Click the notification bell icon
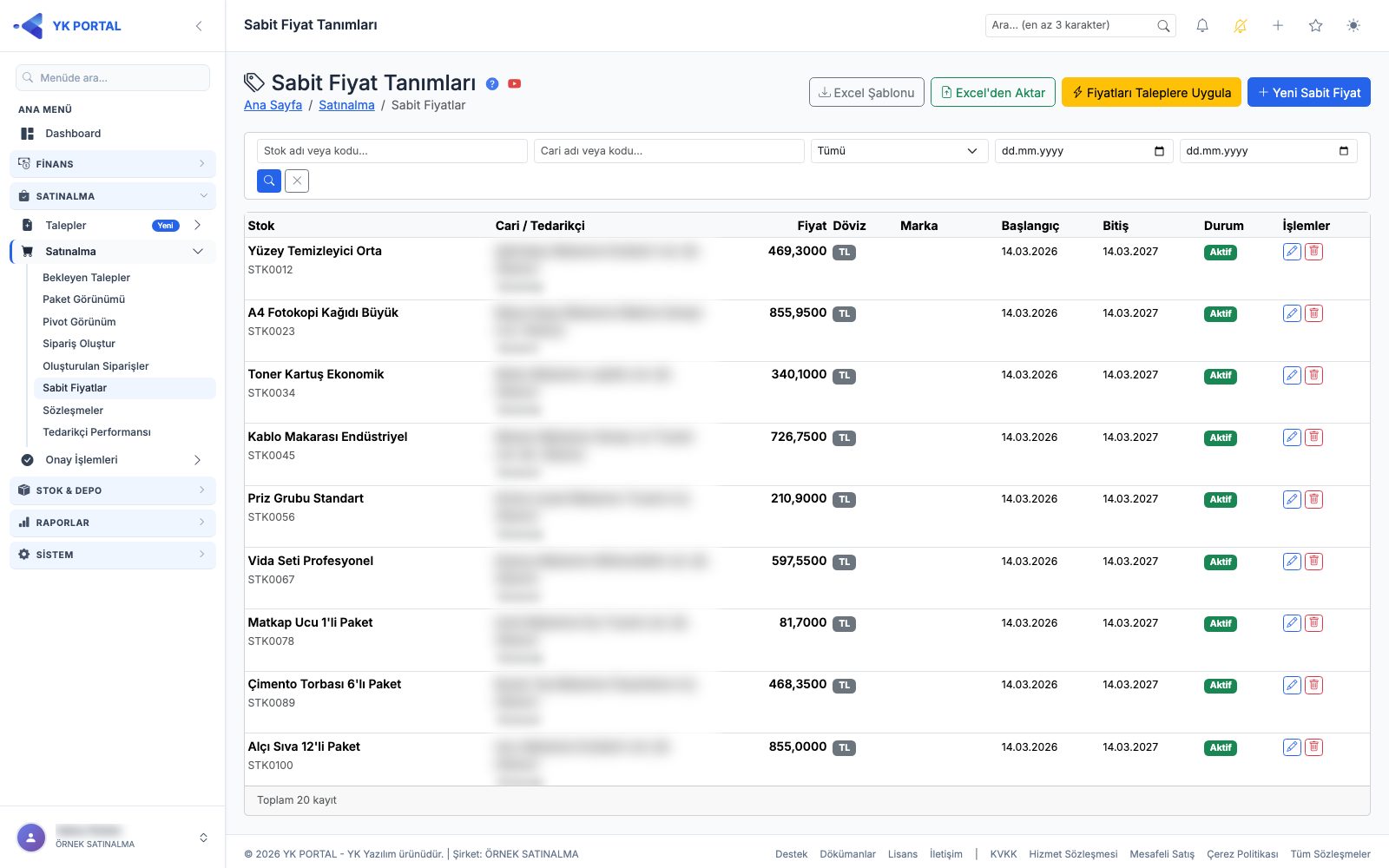Viewport: 1389px width, 868px height. pos(1202,26)
